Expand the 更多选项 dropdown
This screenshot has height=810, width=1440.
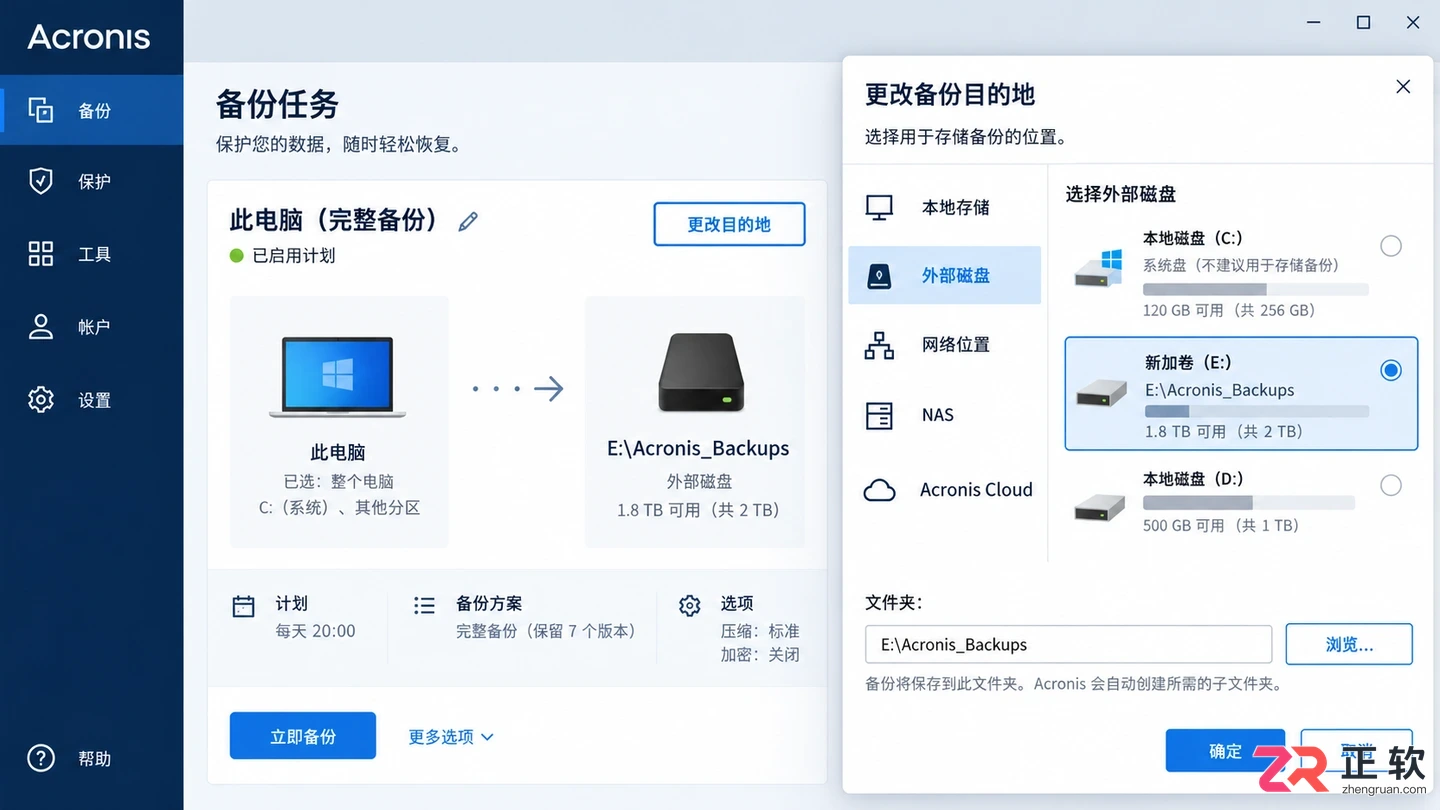451,737
